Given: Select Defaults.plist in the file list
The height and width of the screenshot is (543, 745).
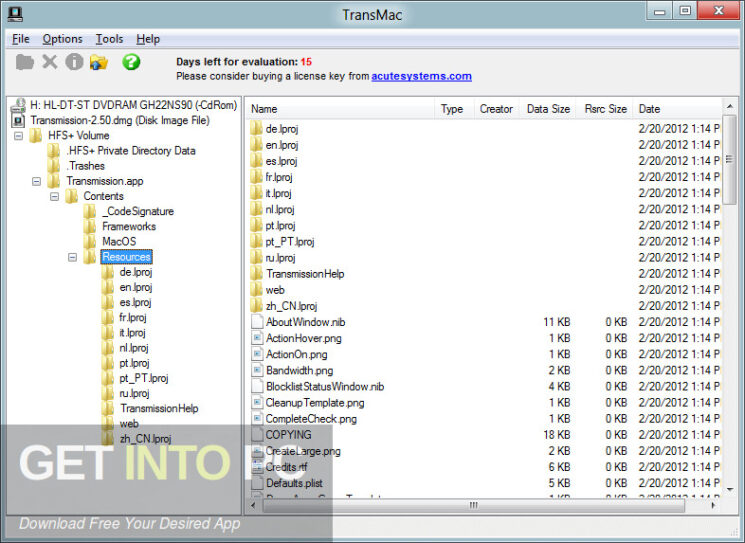Looking at the screenshot, I should click(294, 483).
